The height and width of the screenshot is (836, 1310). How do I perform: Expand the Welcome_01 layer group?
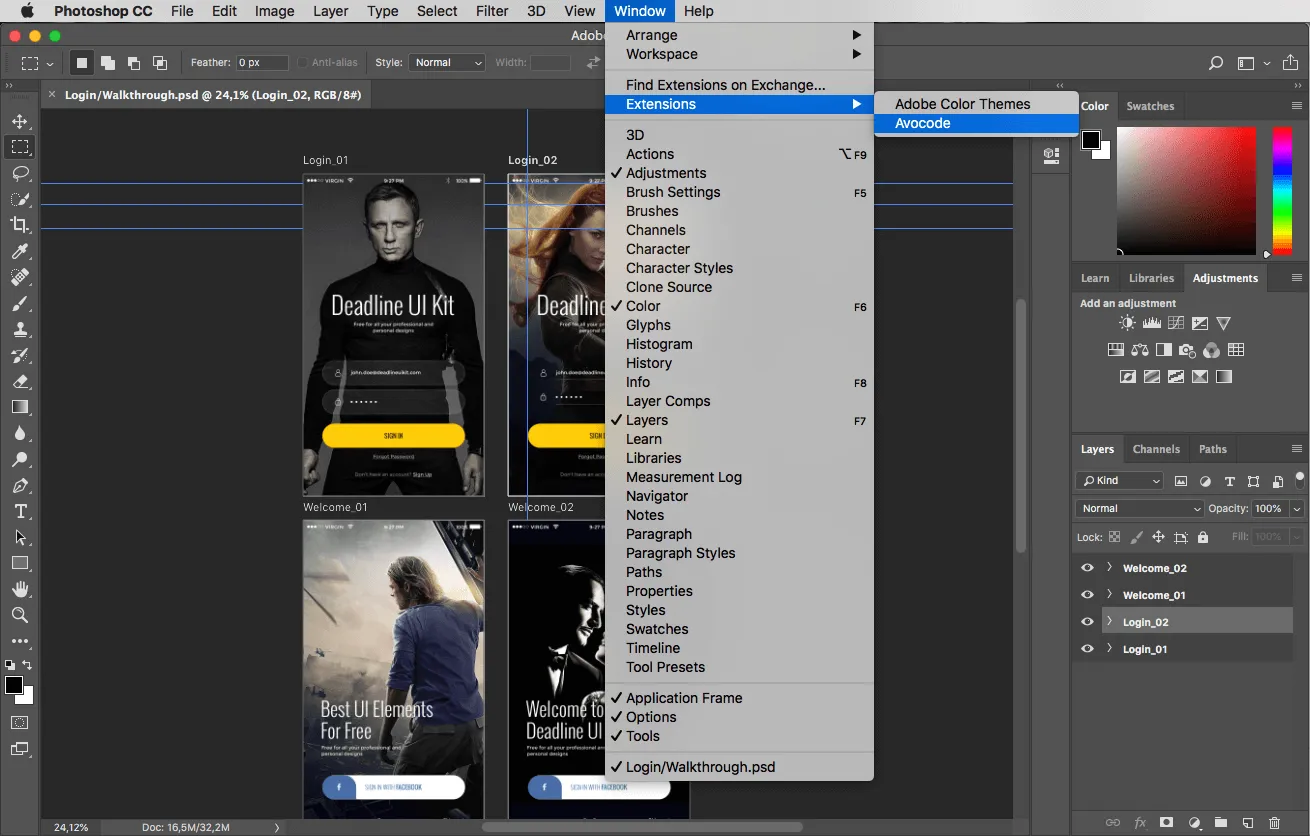coord(1109,595)
